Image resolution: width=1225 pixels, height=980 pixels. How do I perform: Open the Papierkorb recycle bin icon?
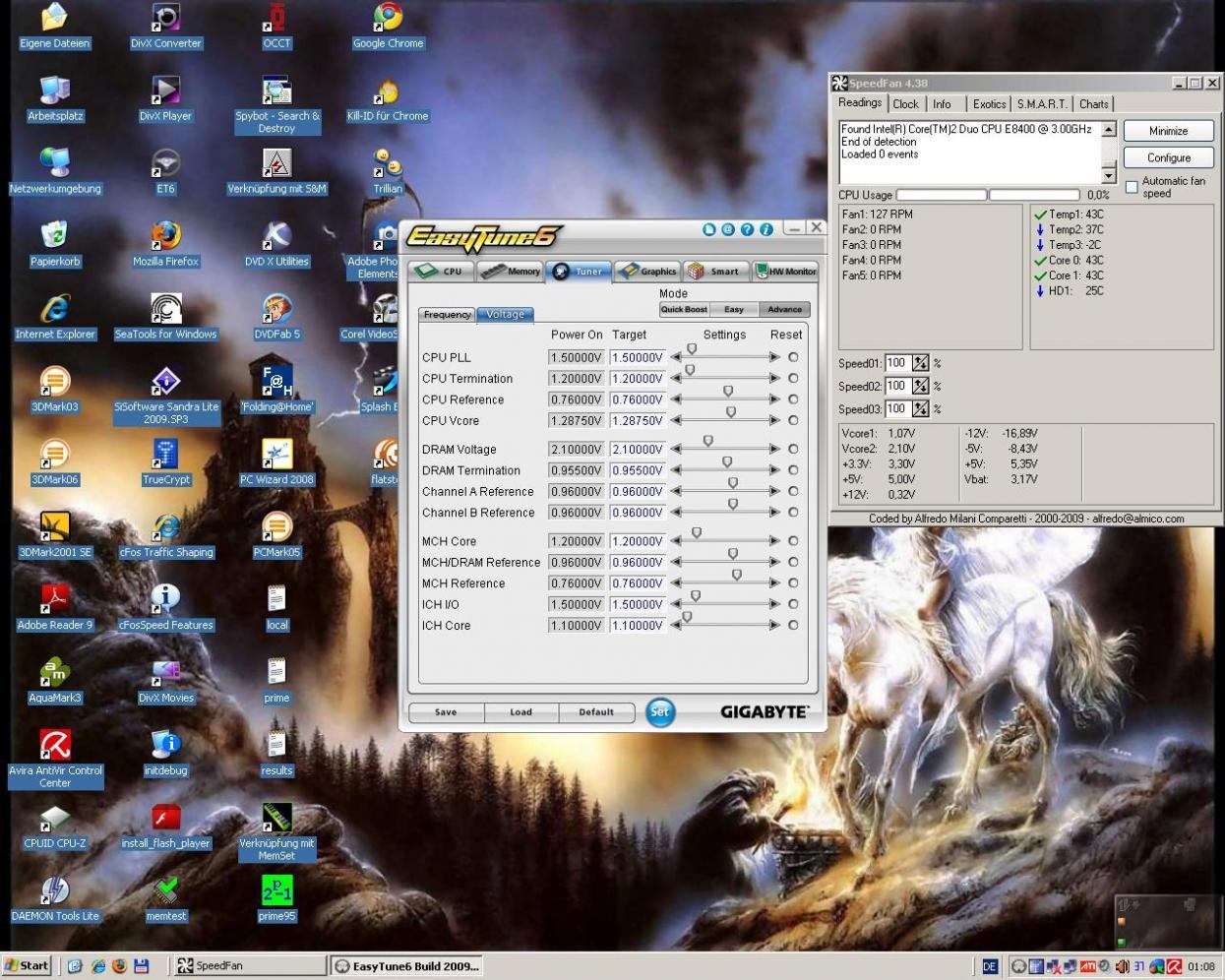pos(54,237)
